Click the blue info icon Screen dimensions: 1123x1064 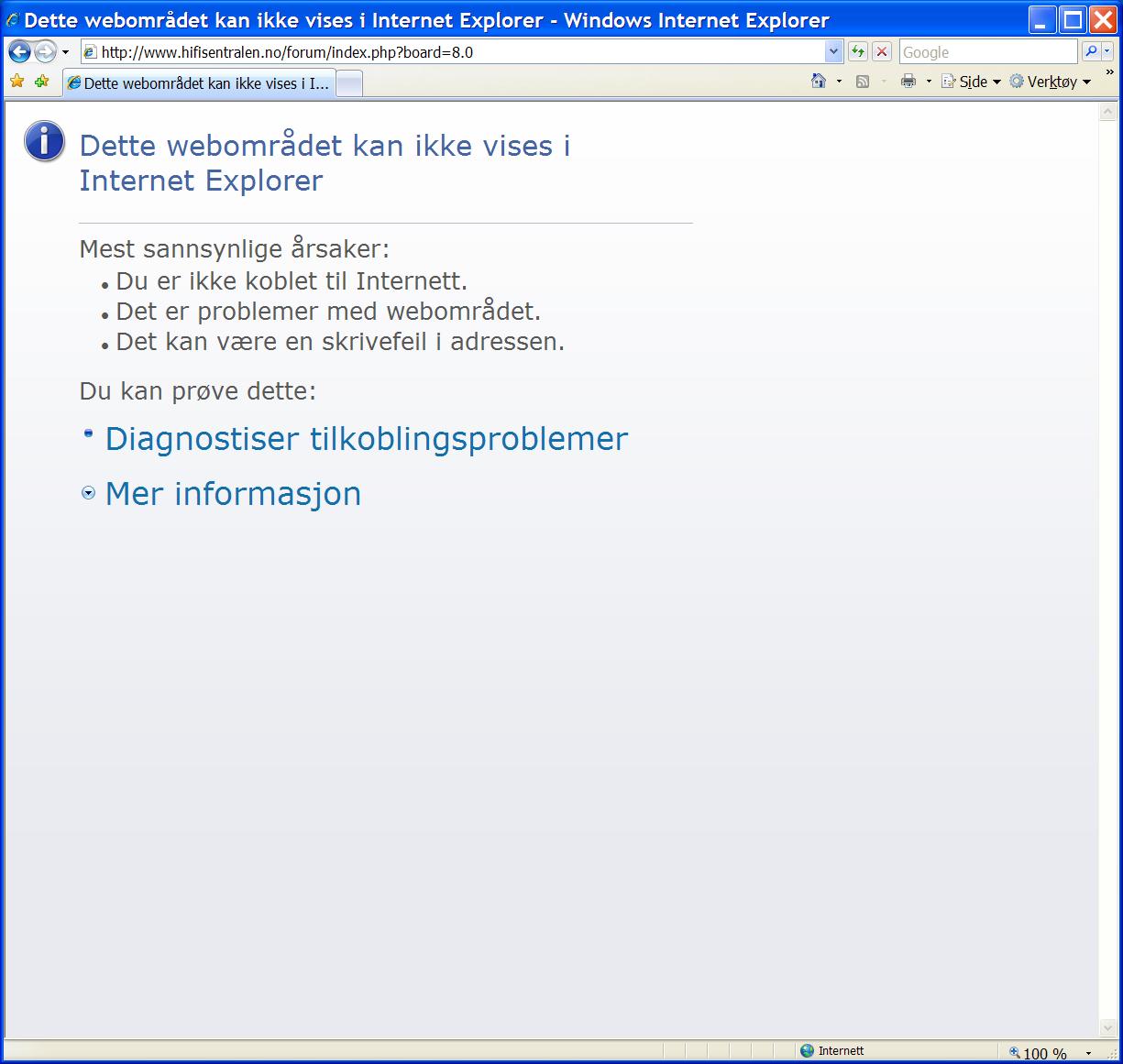point(44,142)
